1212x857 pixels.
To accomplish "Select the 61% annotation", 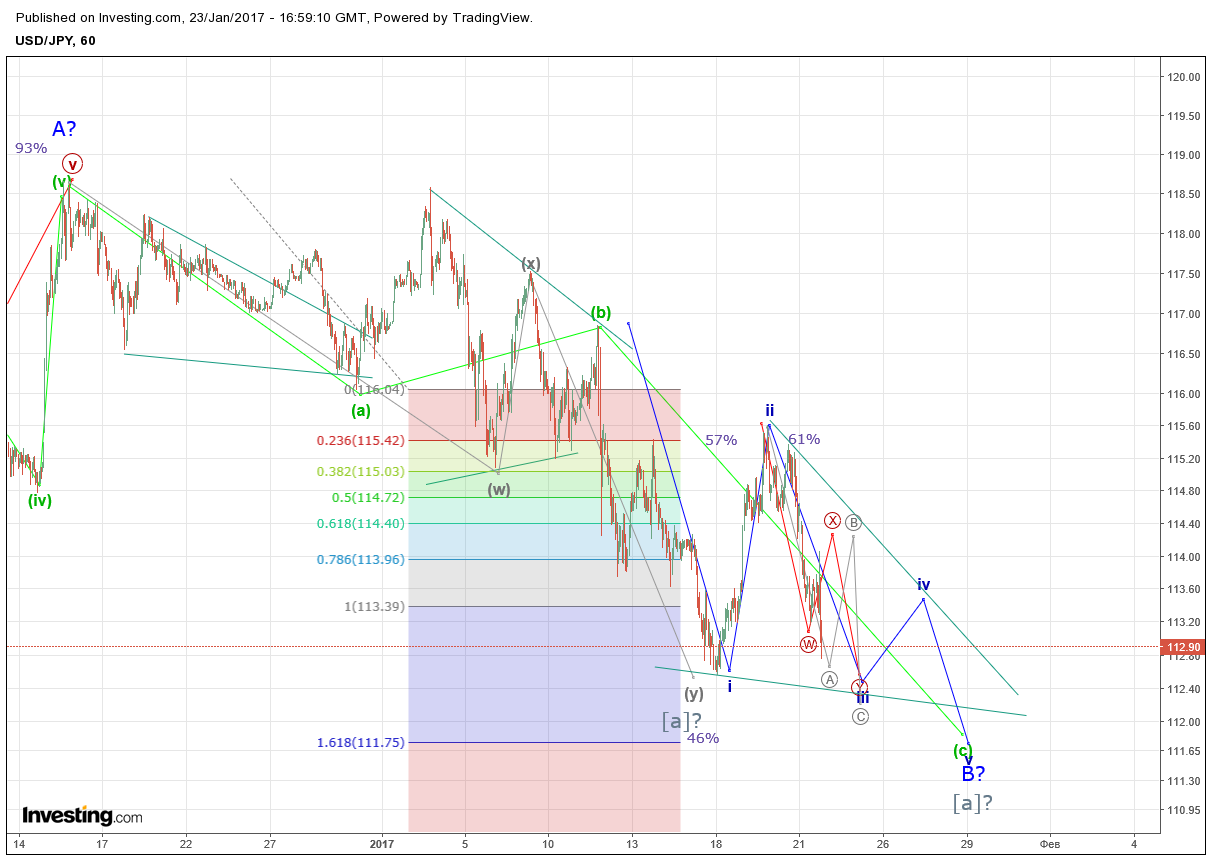I will [x=804, y=438].
